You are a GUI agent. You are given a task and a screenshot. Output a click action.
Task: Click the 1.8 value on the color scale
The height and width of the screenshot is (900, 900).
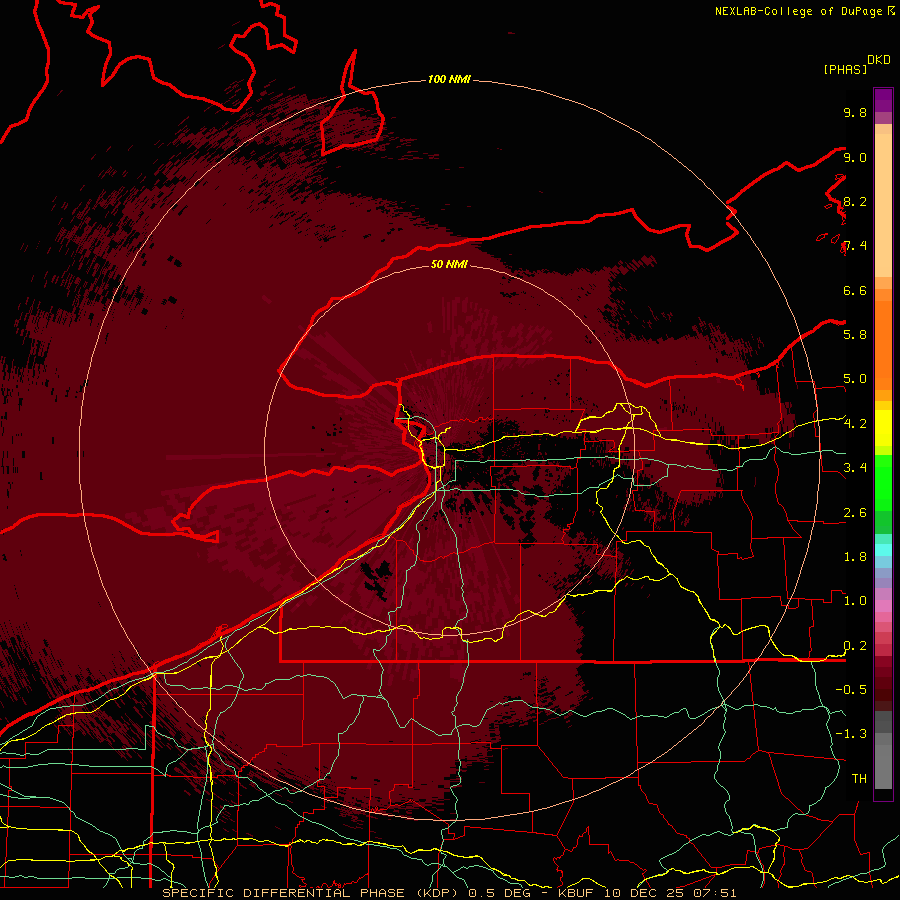coord(855,557)
